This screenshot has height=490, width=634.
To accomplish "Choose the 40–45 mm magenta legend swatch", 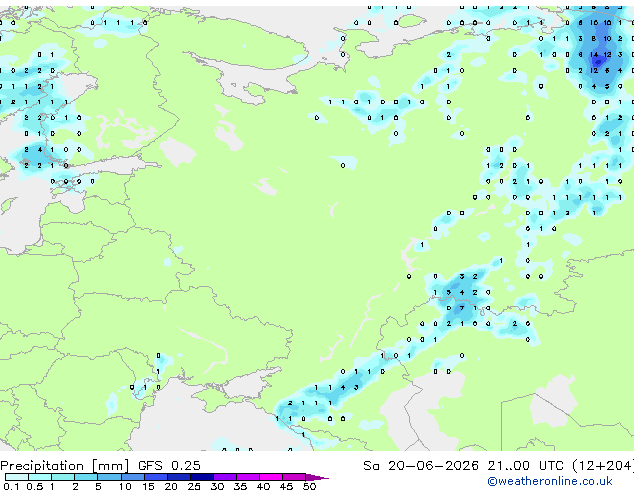I will 271,477.
